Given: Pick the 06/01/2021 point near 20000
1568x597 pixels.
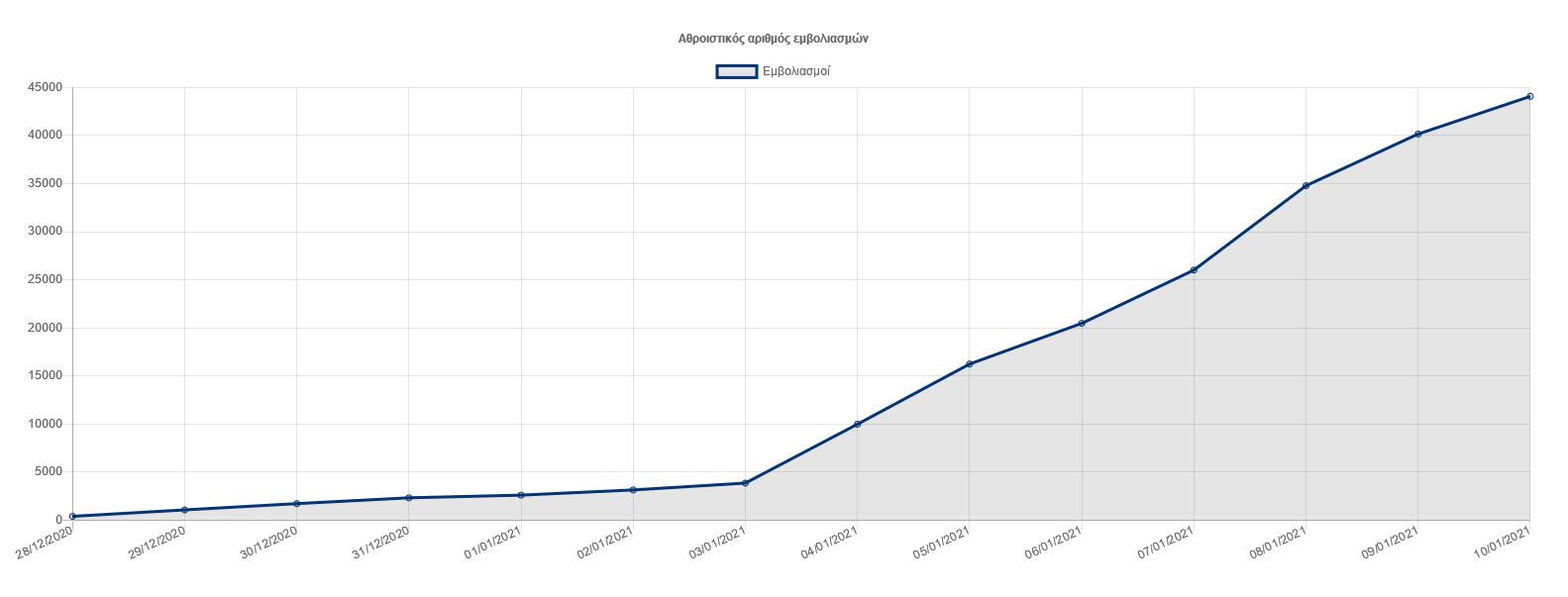Looking at the screenshot, I should coord(1082,324).
